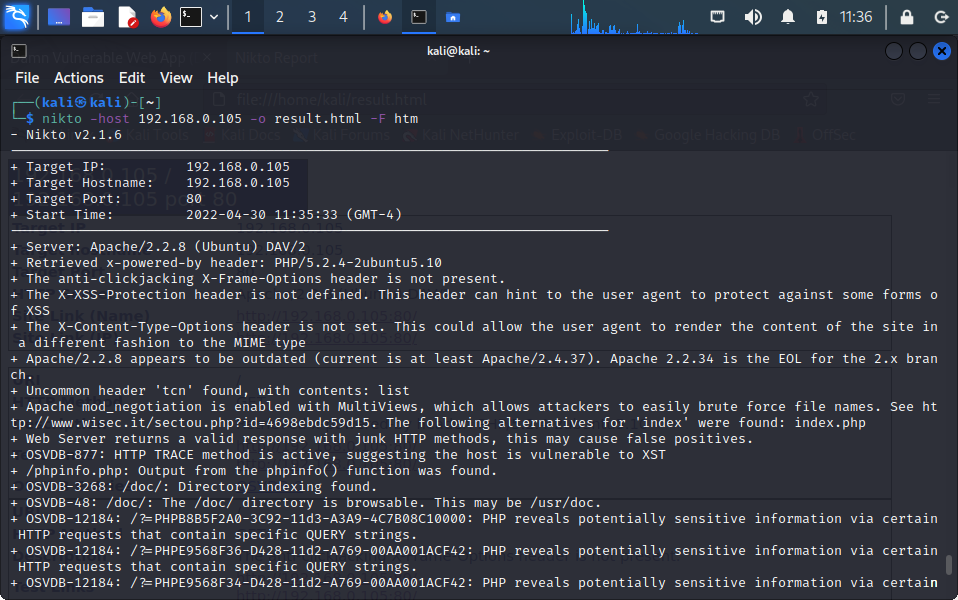Switch to workspace 3
958x600 pixels.
click(x=312, y=17)
